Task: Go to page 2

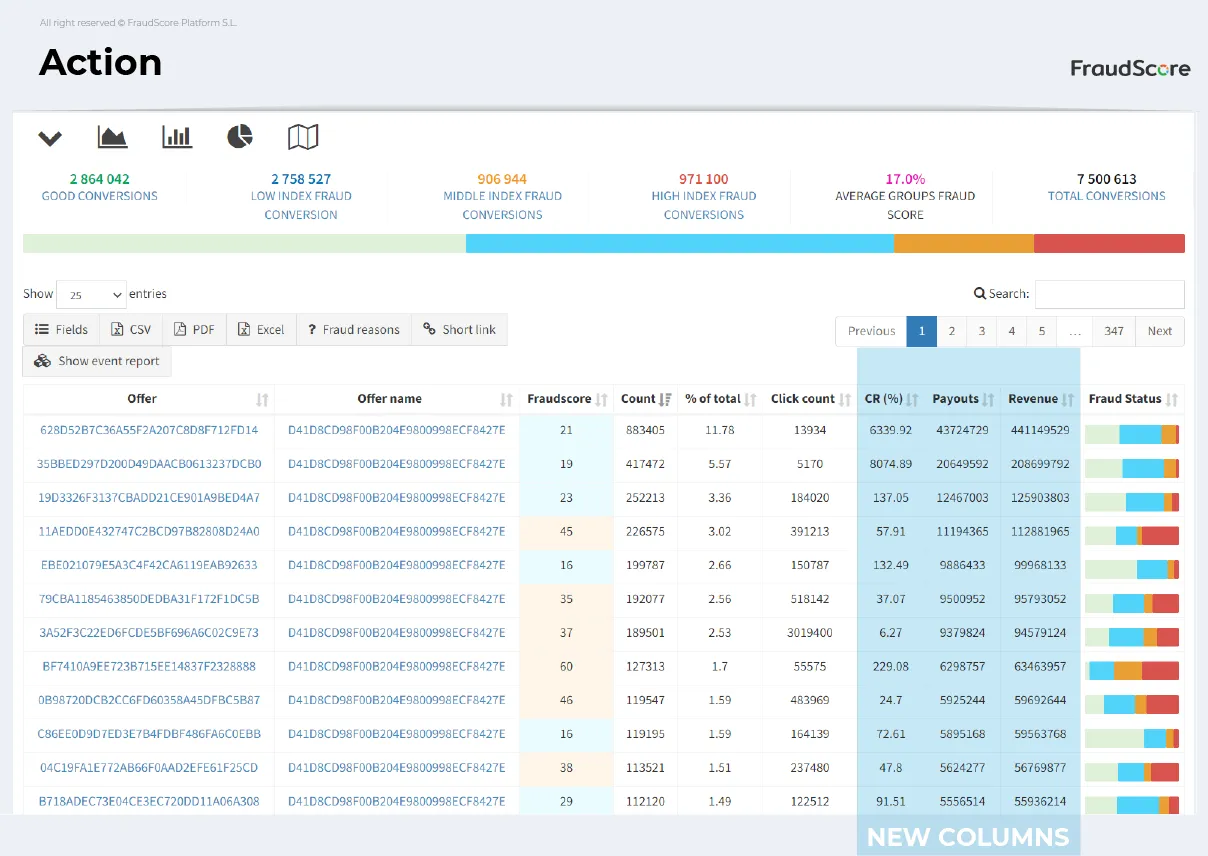Action: [952, 331]
